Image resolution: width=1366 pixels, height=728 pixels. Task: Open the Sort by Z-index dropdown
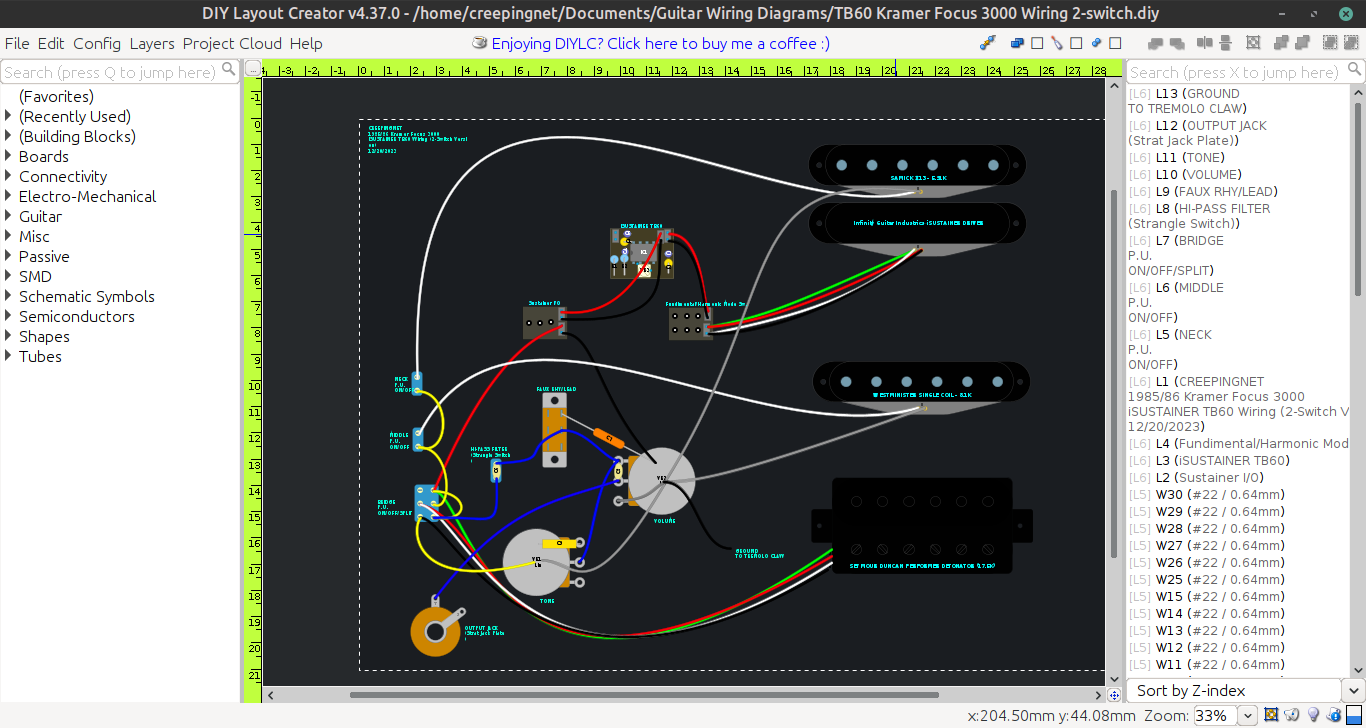pyautogui.click(x=1352, y=690)
